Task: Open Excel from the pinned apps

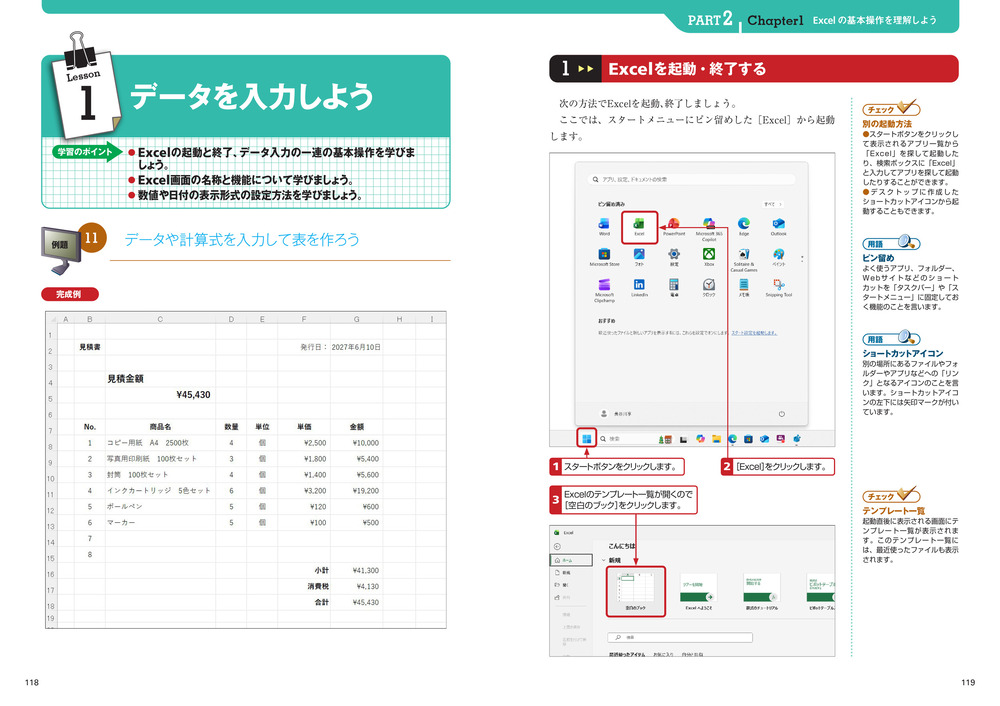Action: (x=640, y=225)
